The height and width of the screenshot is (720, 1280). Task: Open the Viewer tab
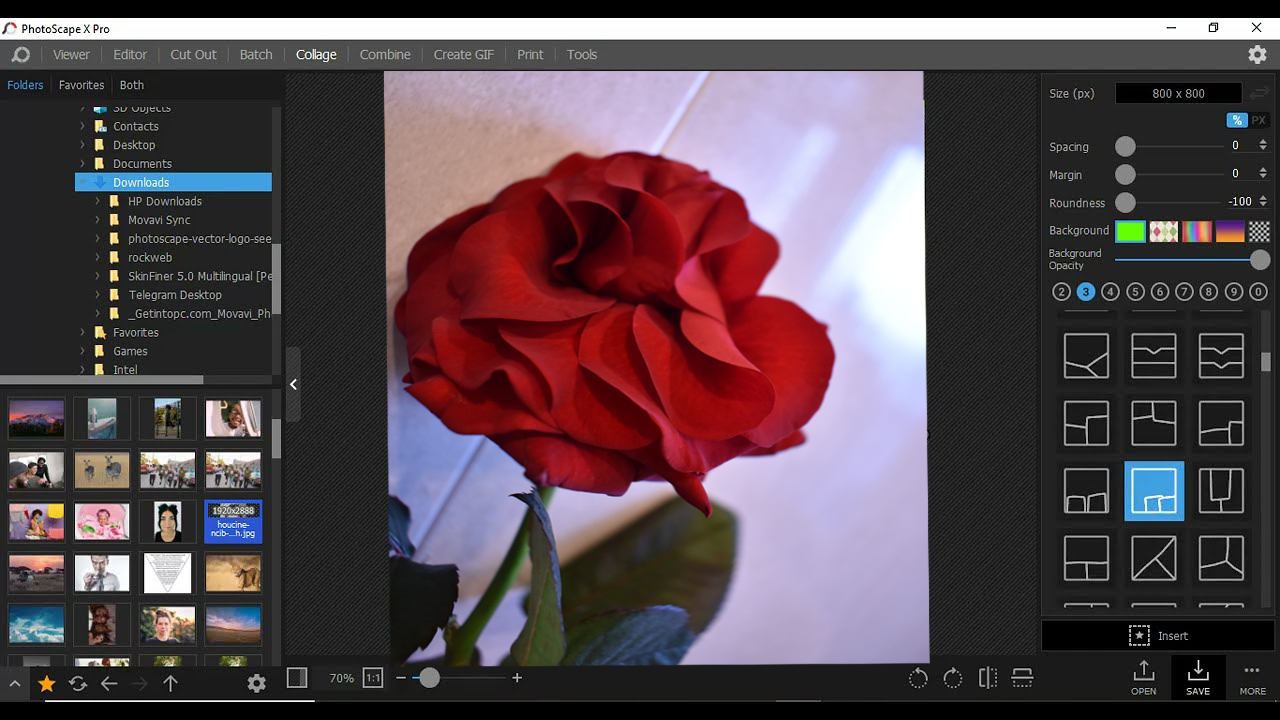click(71, 55)
